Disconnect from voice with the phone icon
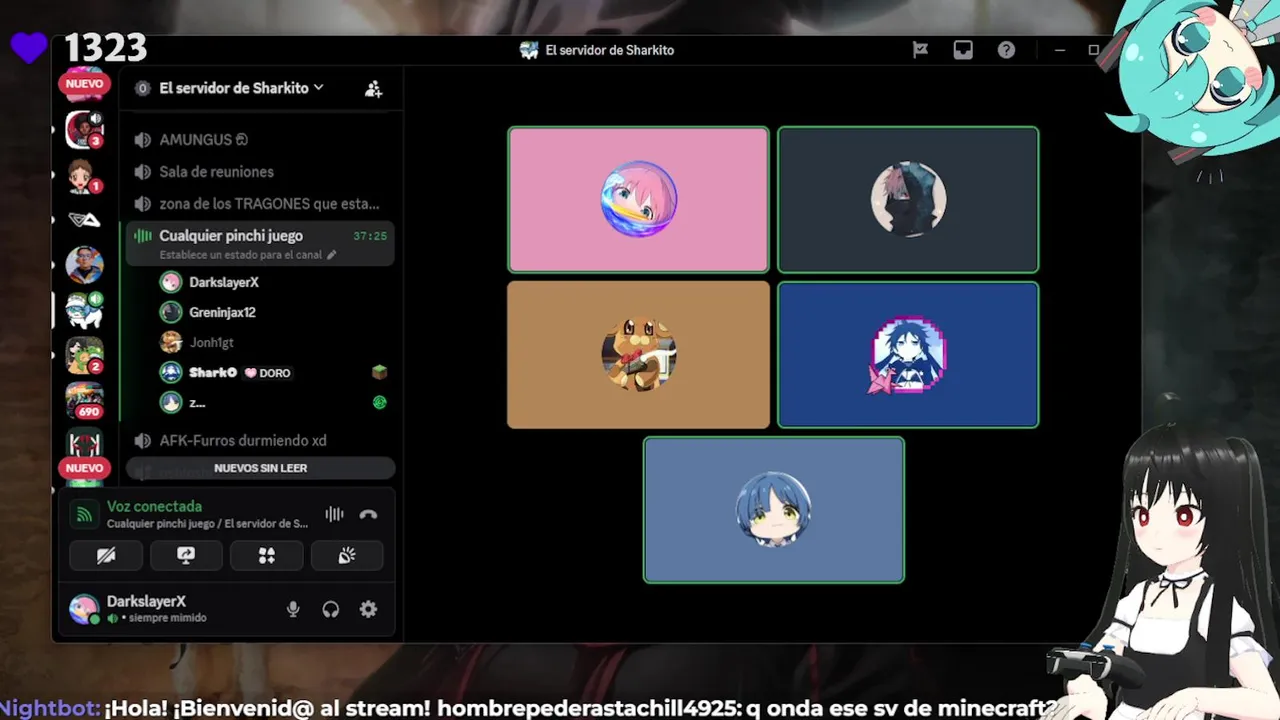The width and height of the screenshot is (1280, 720). coord(368,514)
